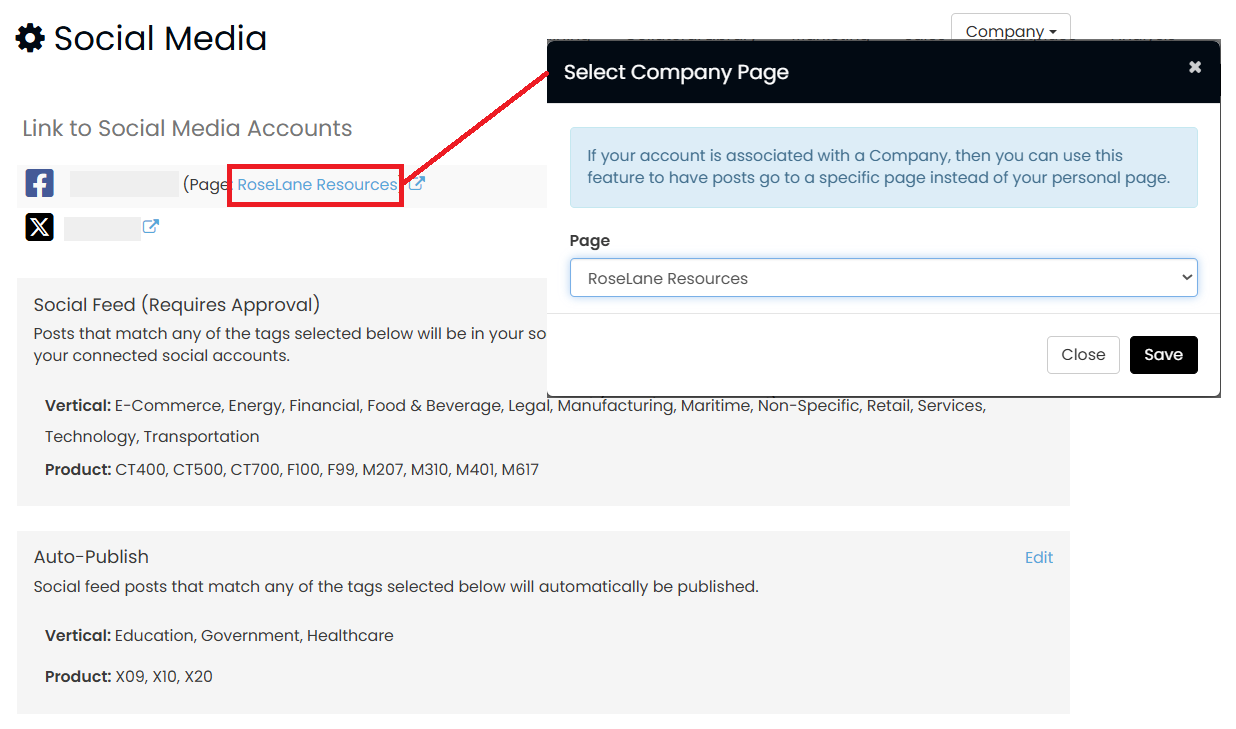Click the Auto-Publish description sentence
The image size is (1236, 729).
point(396,587)
